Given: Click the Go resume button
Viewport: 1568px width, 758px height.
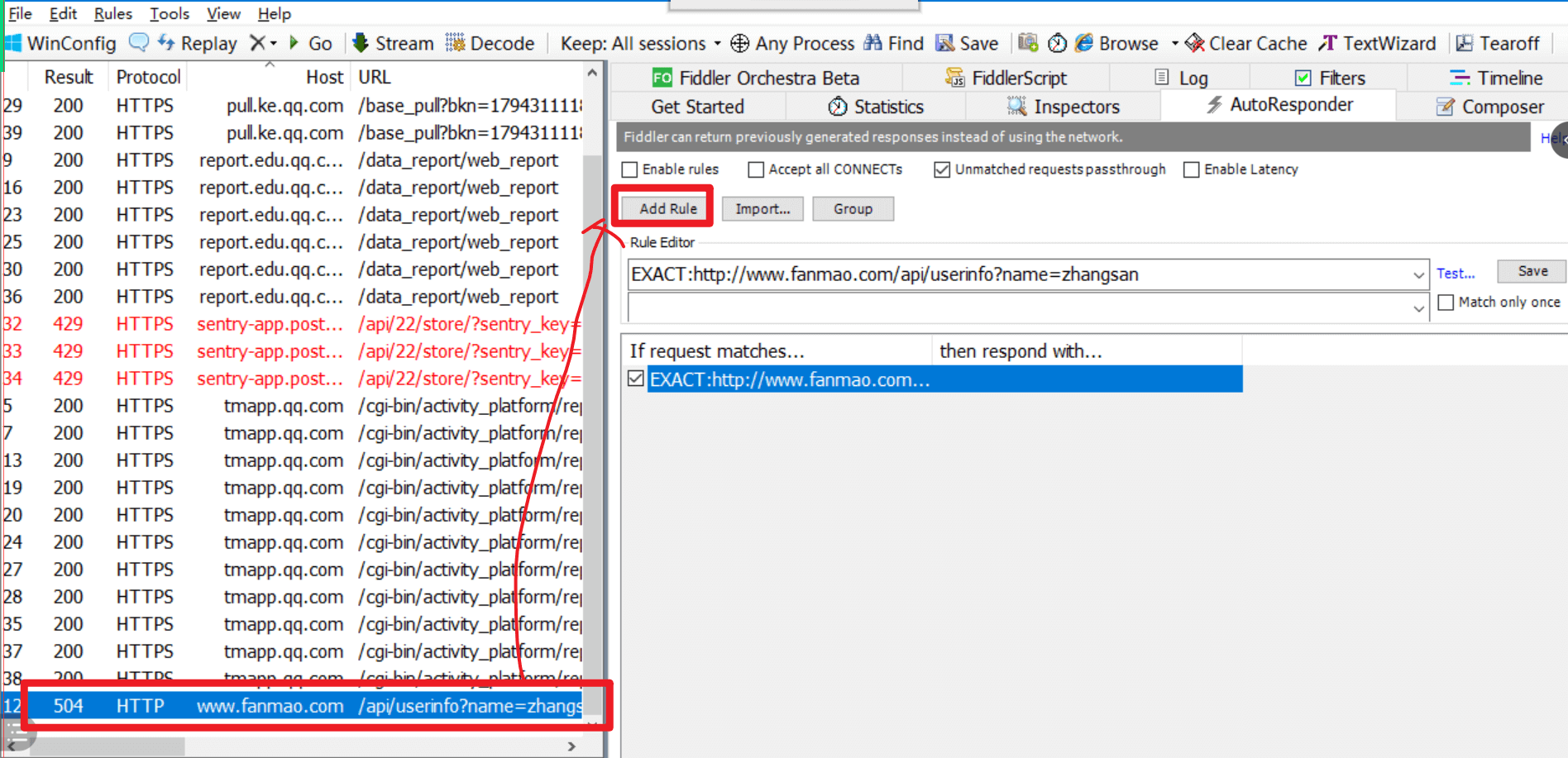Looking at the screenshot, I should pos(310,43).
